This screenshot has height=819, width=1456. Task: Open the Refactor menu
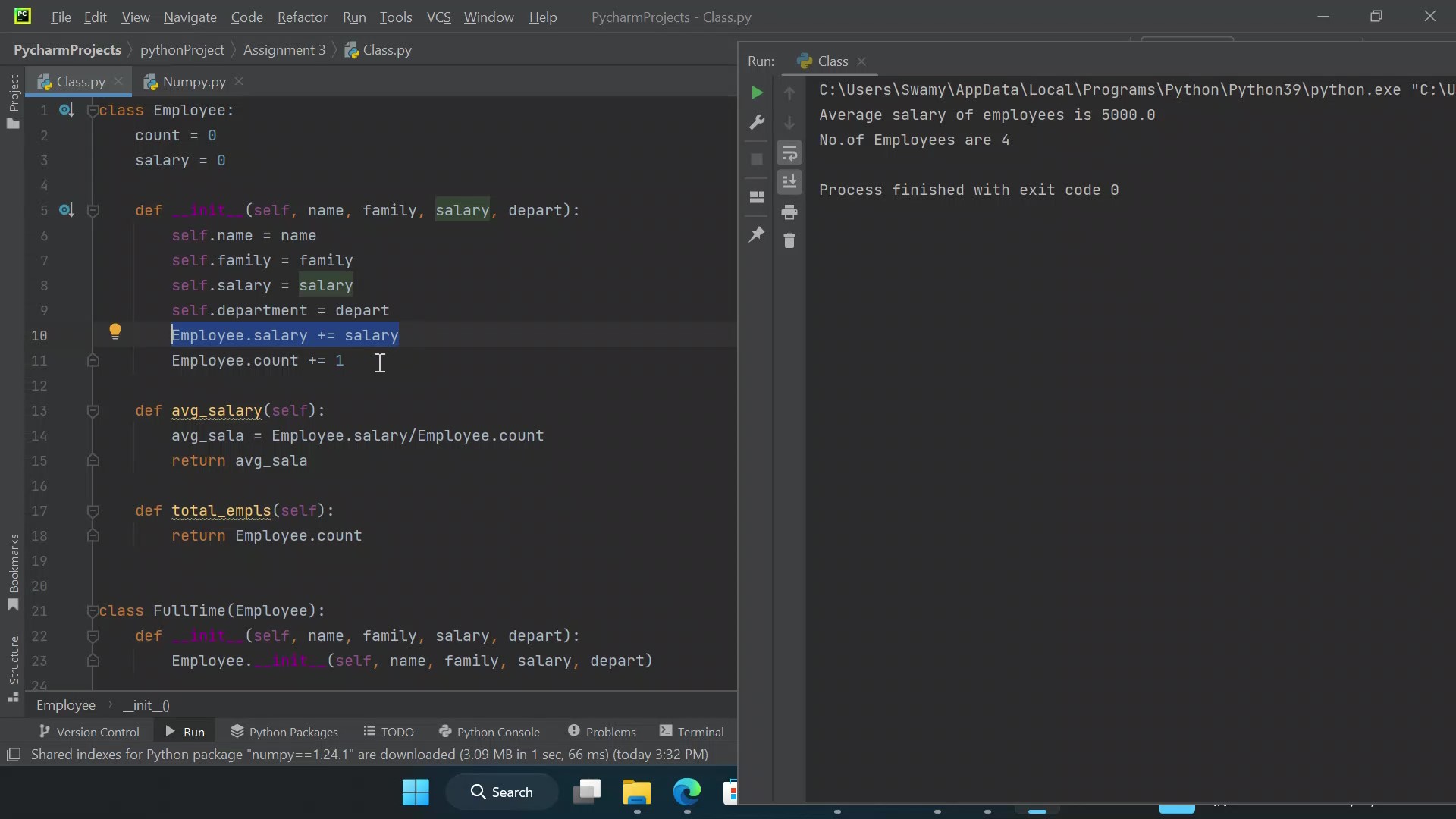(x=302, y=17)
